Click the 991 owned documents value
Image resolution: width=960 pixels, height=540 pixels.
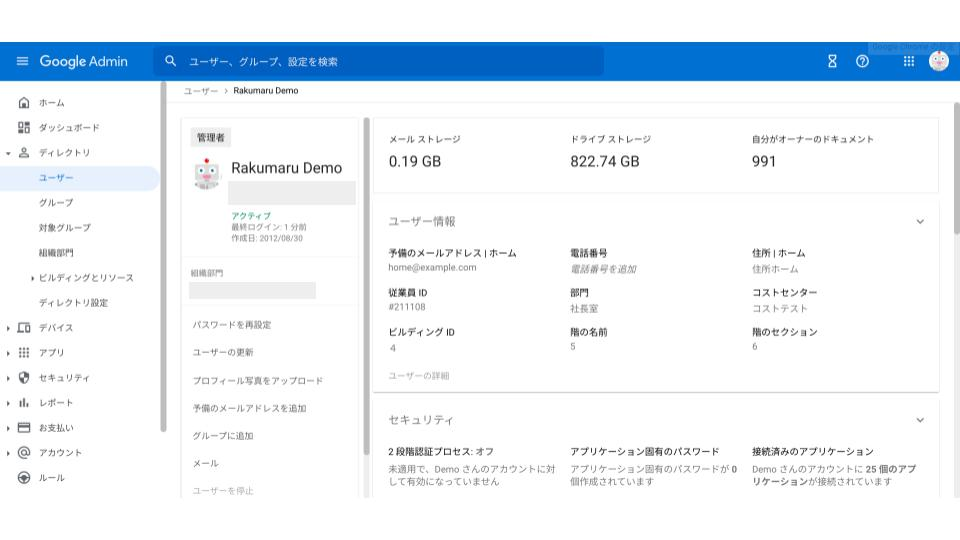coord(764,162)
